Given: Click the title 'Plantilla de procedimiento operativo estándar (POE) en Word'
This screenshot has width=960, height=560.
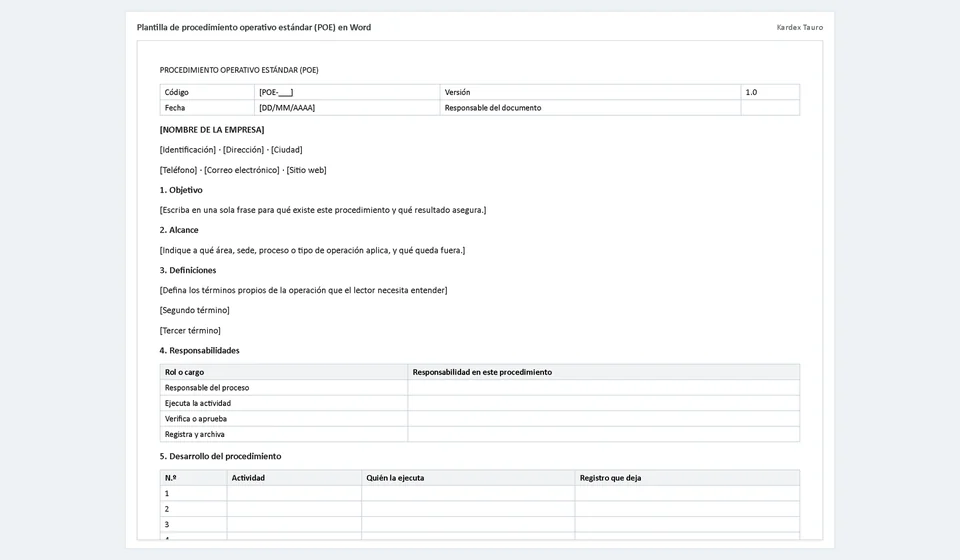Looking at the screenshot, I should coord(253,28).
